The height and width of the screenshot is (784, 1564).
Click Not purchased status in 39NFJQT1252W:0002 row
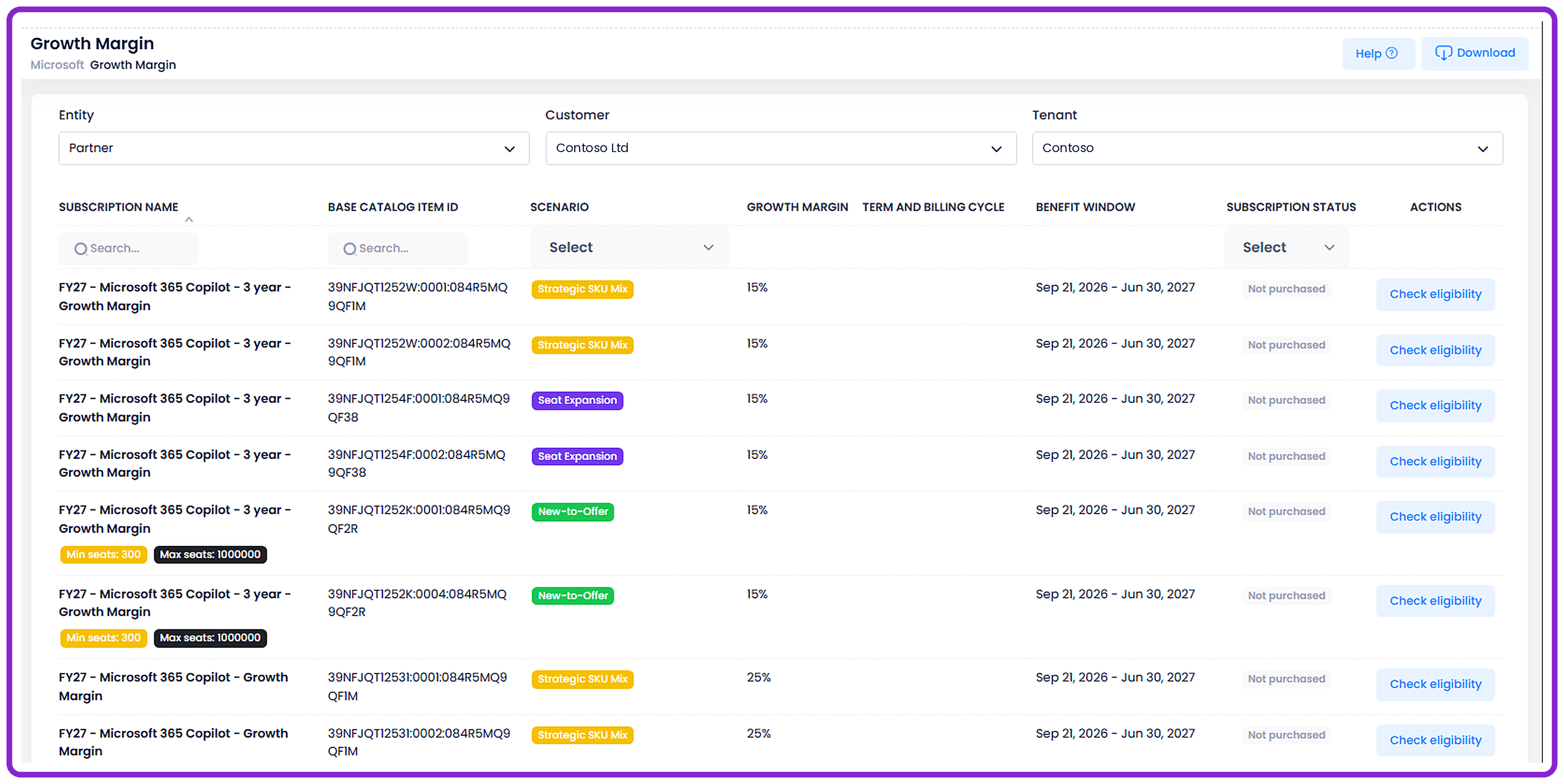(x=1286, y=345)
